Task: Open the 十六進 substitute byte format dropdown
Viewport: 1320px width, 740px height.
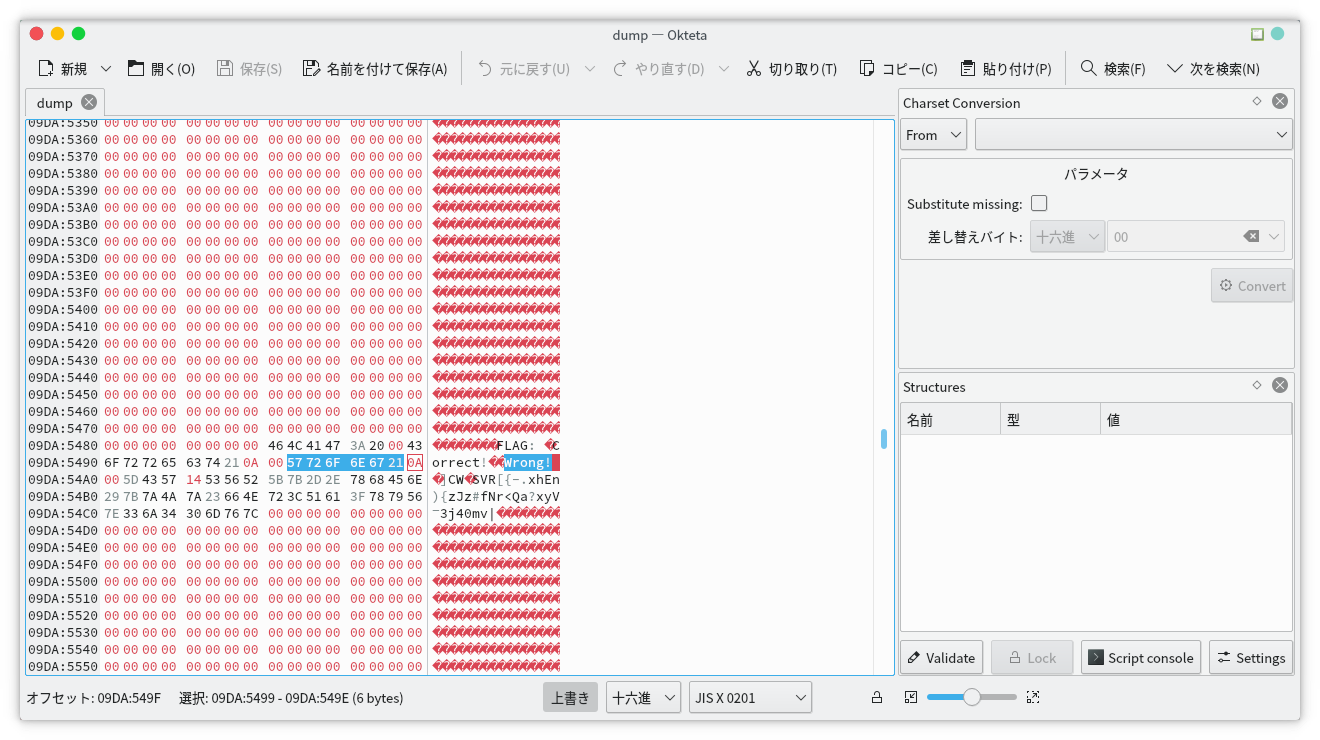Action: click(1067, 237)
